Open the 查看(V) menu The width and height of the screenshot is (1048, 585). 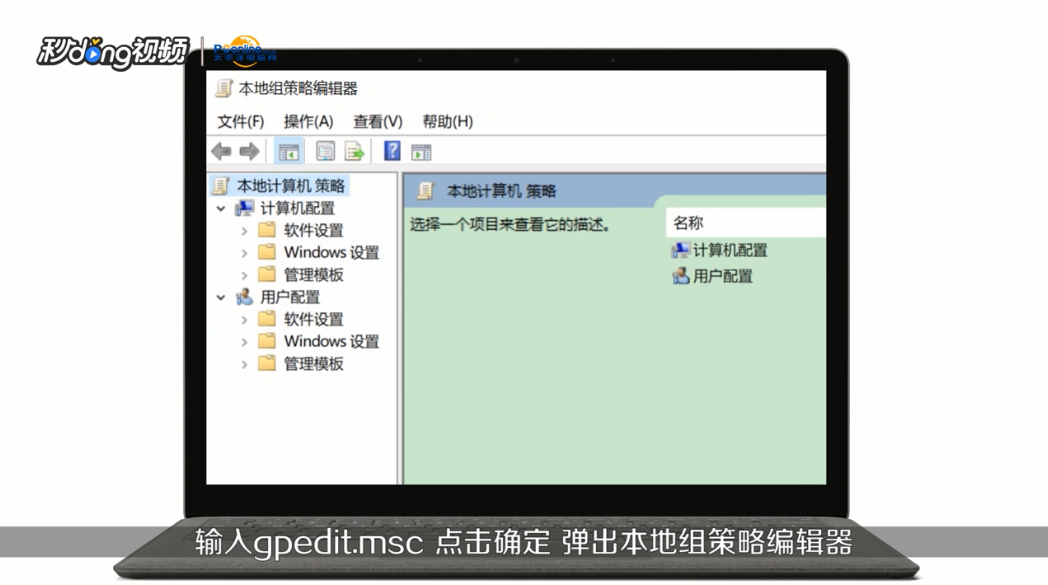[378, 122]
